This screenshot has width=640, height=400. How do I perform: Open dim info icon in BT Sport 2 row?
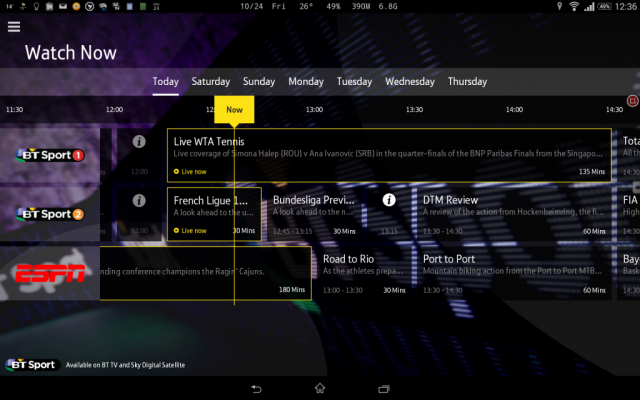[x=139, y=200]
